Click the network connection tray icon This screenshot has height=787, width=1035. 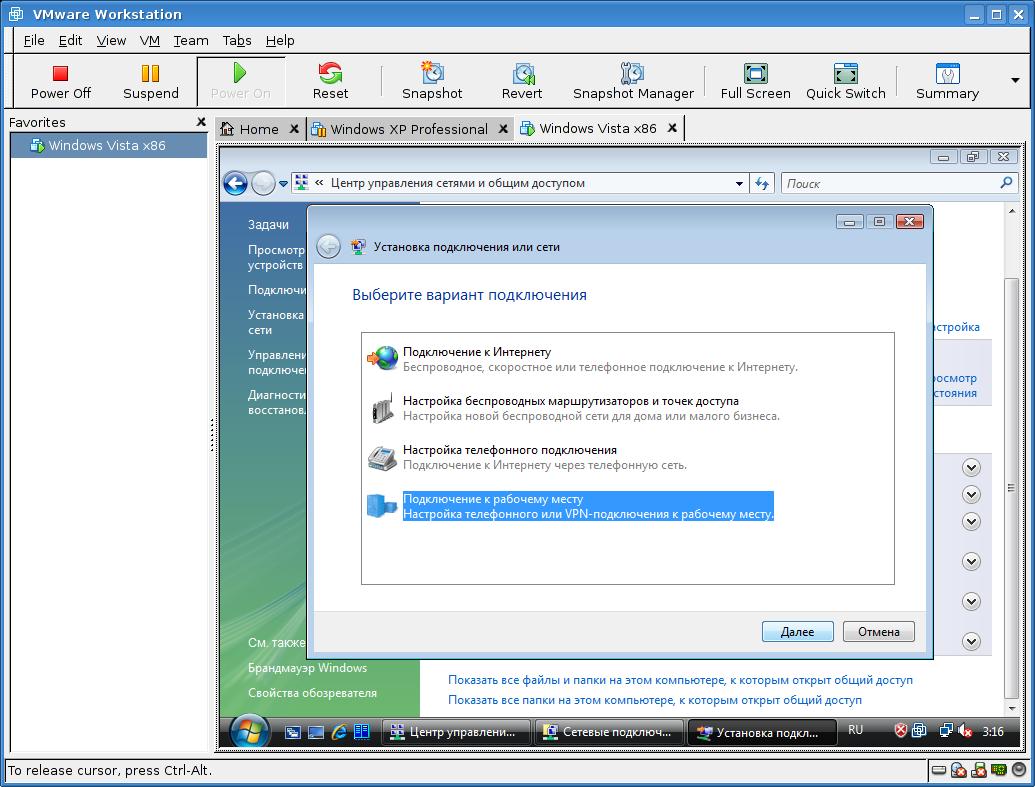[946, 730]
